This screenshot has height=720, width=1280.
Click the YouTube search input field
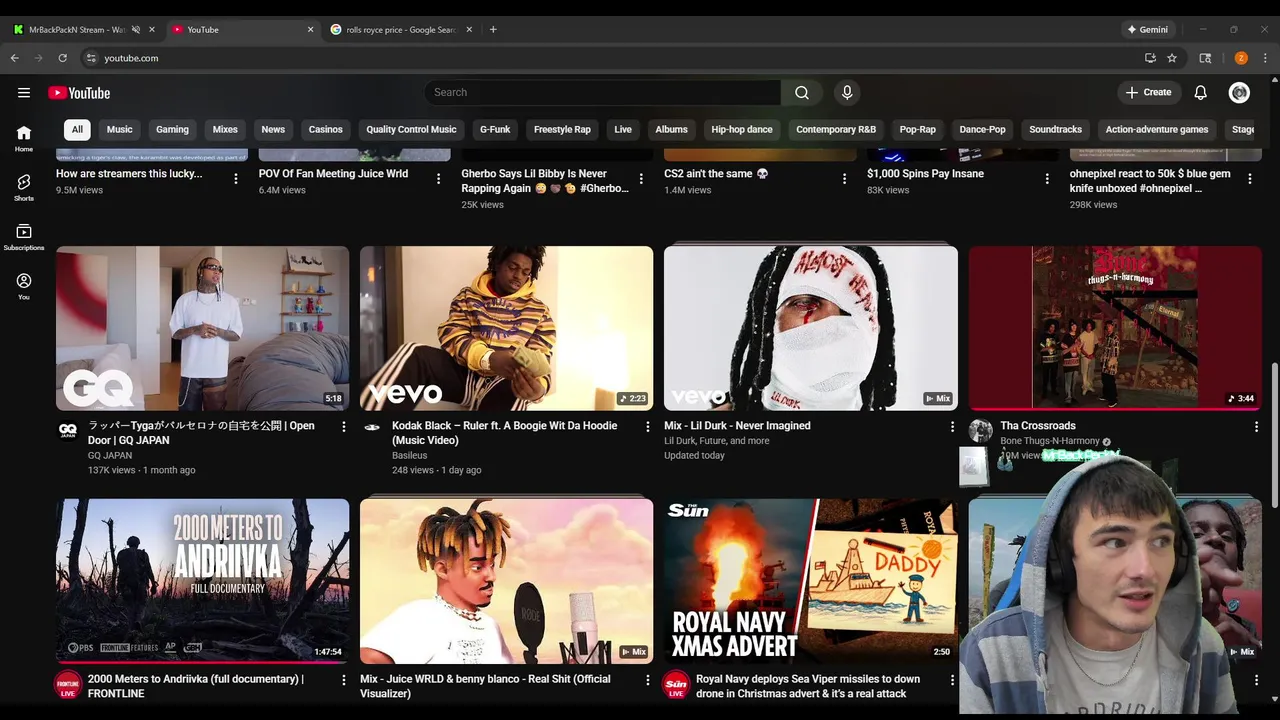click(603, 93)
